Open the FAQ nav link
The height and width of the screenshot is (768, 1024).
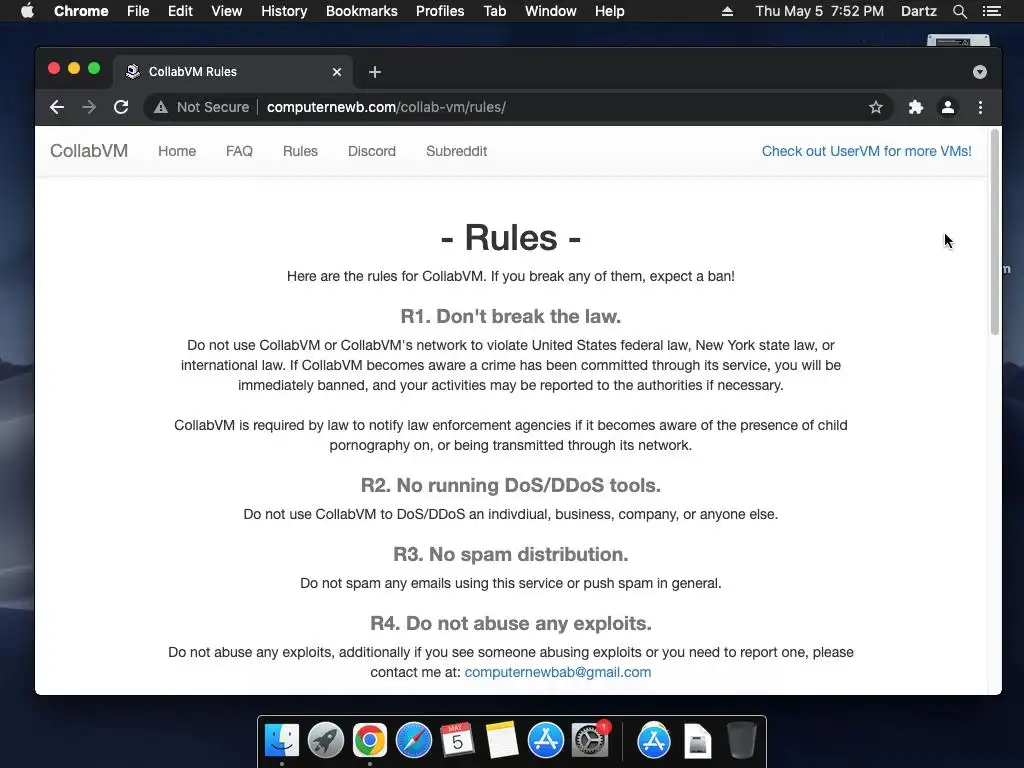tap(239, 151)
